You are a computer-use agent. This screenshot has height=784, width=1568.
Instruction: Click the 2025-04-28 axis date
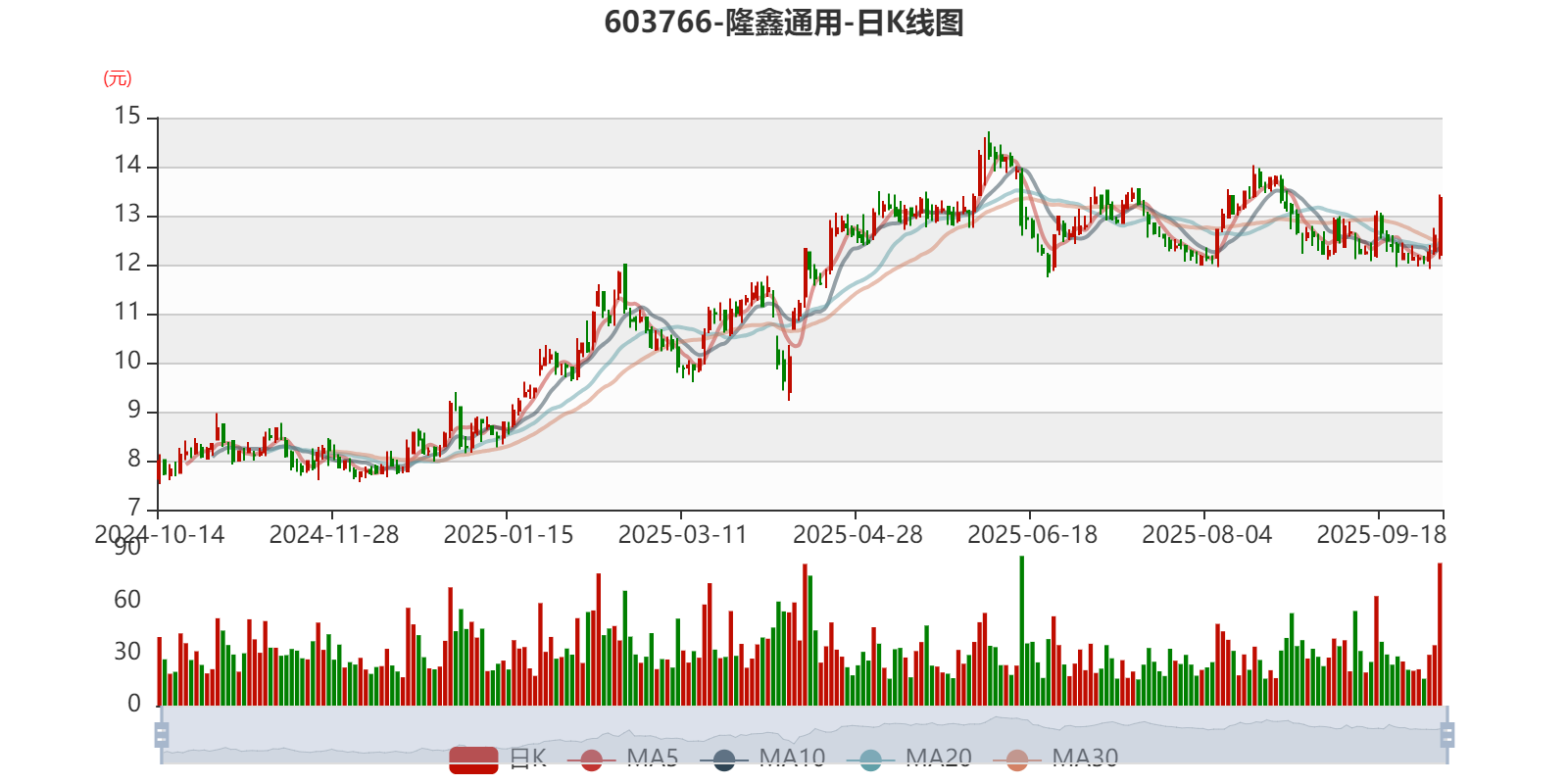click(857, 535)
